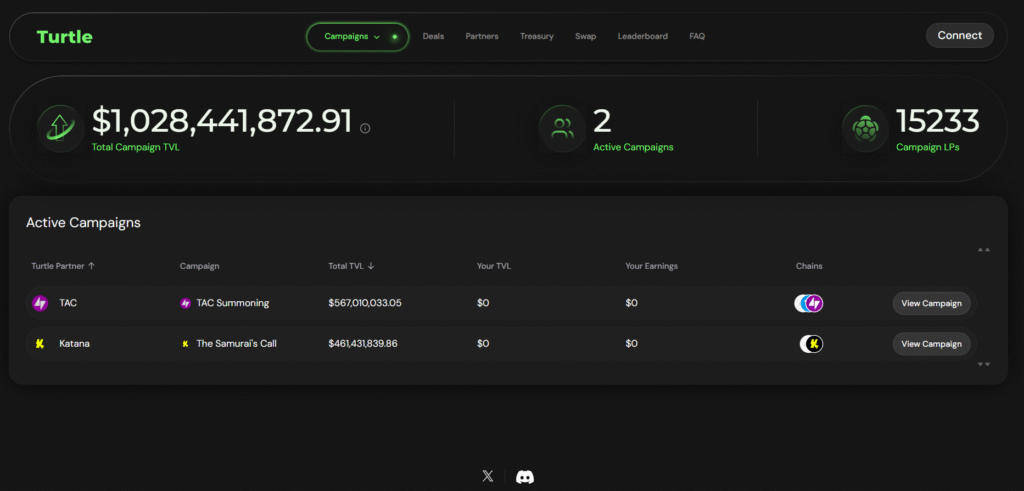Screen dimensions: 1024x491
Task: Click the Campaign LPs turtle icon
Action: pos(865,129)
